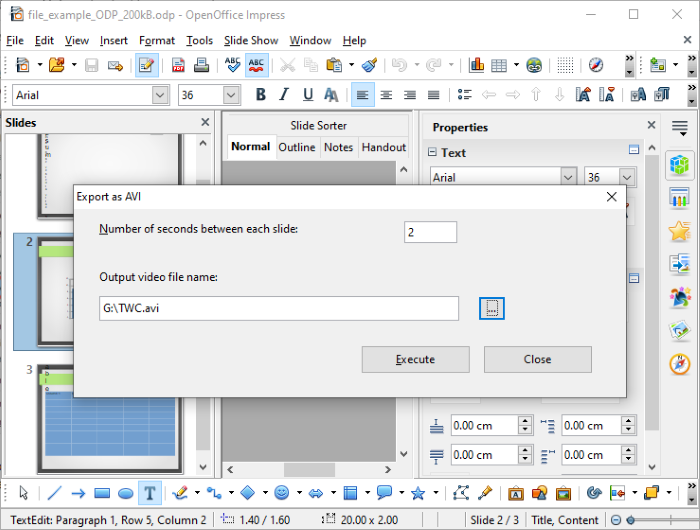Open the Edit menu
700x530 pixels.
point(44,41)
